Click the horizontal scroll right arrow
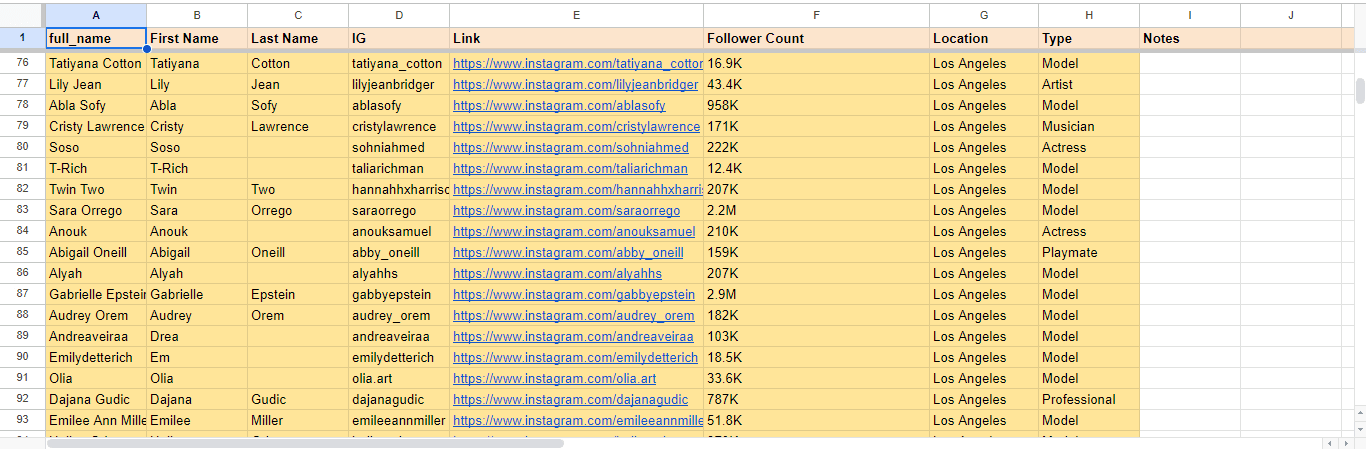The height and width of the screenshot is (449, 1366). point(1345,443)
